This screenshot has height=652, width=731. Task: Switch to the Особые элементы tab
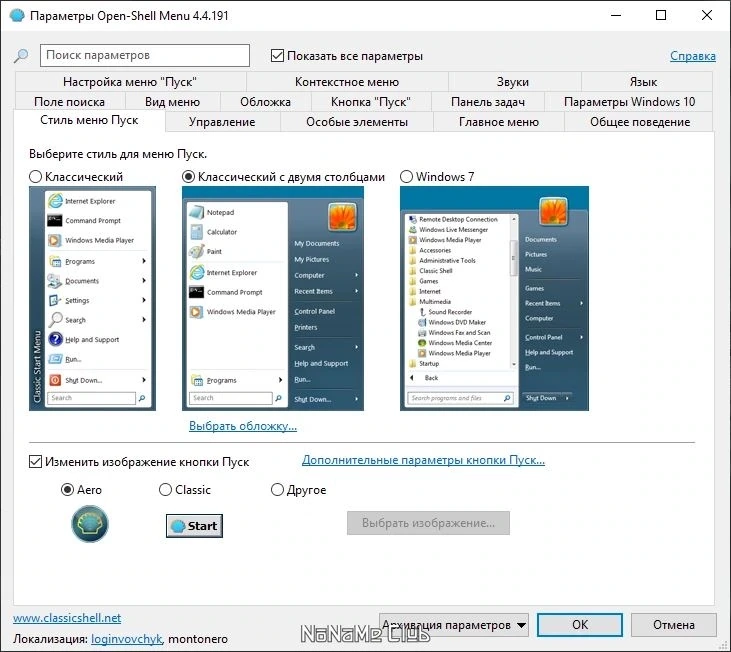(x=357, y=122)
